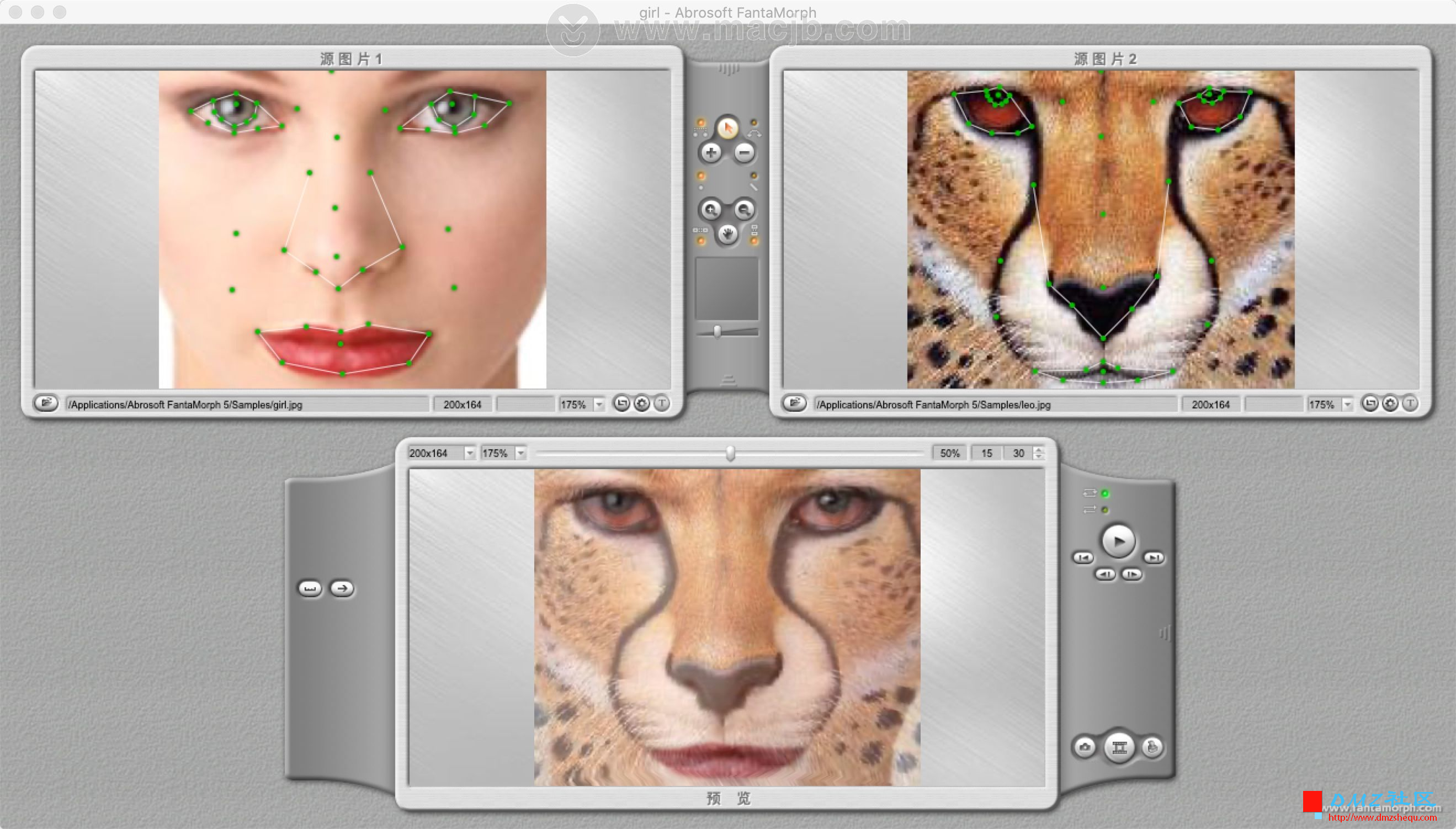Select the zoom out magnifier tool
Image resolution: width=1456 pixels, height=829 pixels.
click(744, 210)
